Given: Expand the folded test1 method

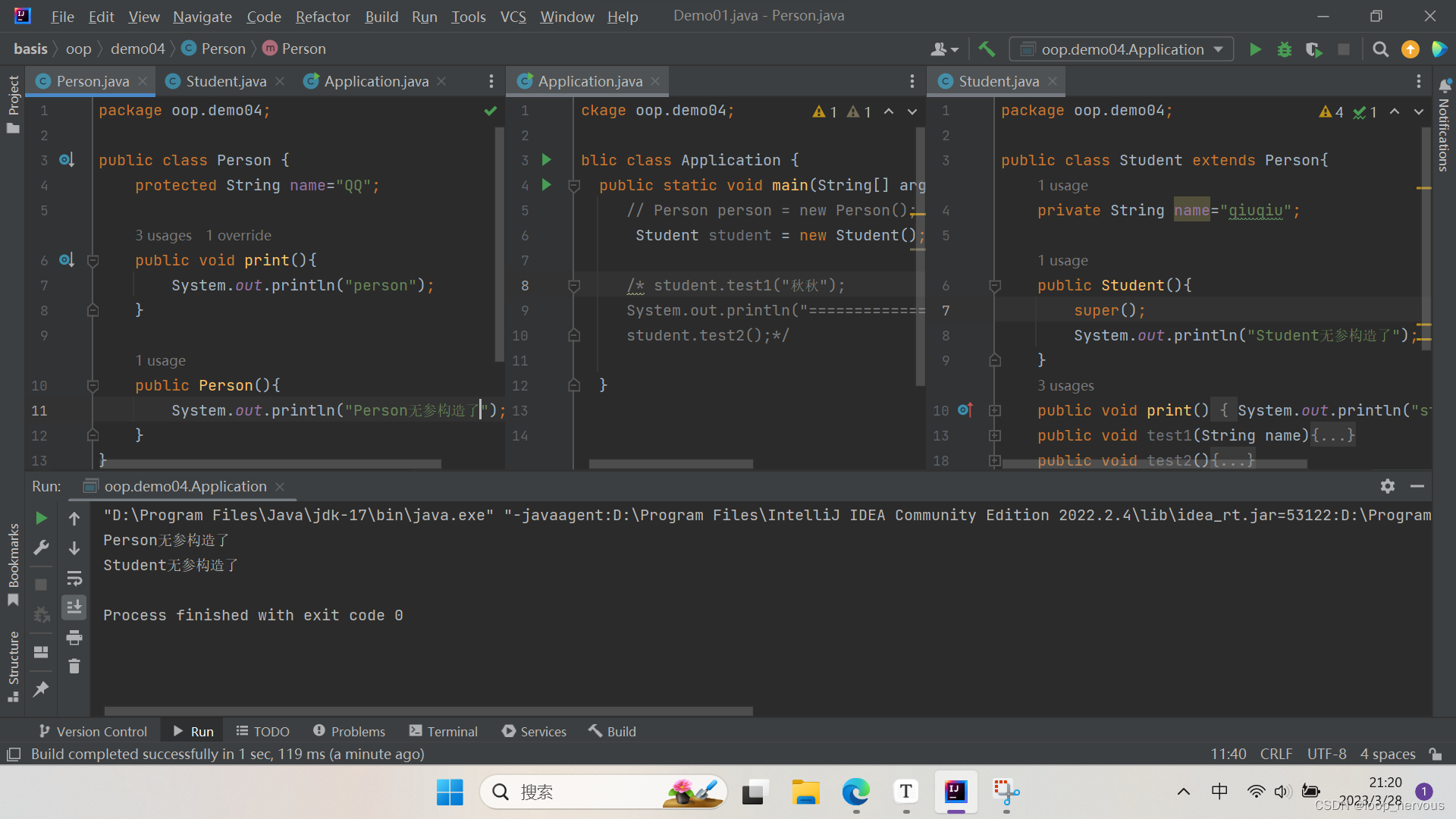Looking at the screenshot, I should pyautogui.click(x=995, y=436).
